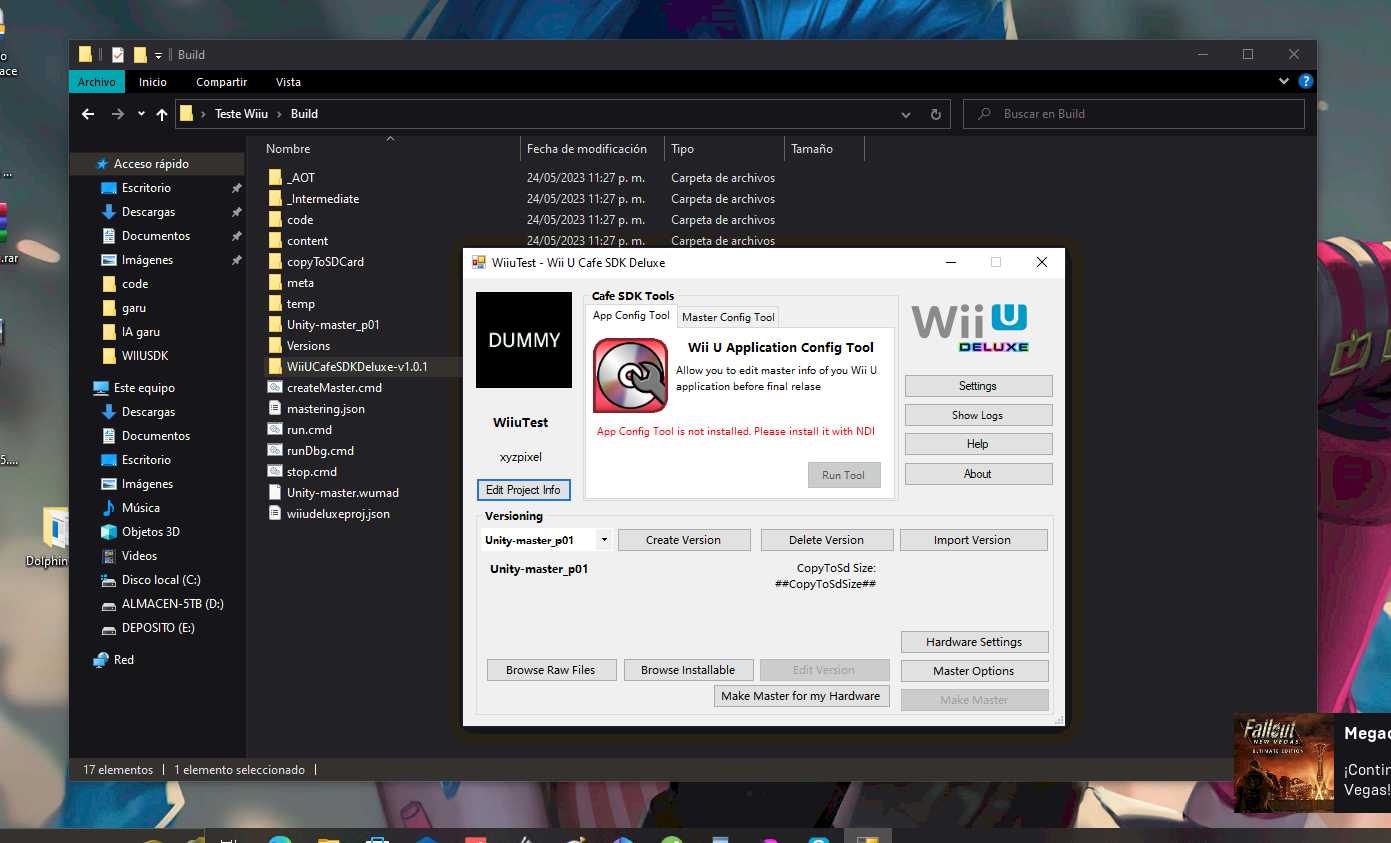Image resolution: width=1391 pixels, height=843 pixels.
Task: Click the Este equipo computer icon
Action: pyautogui.click(x=101, y=388)
